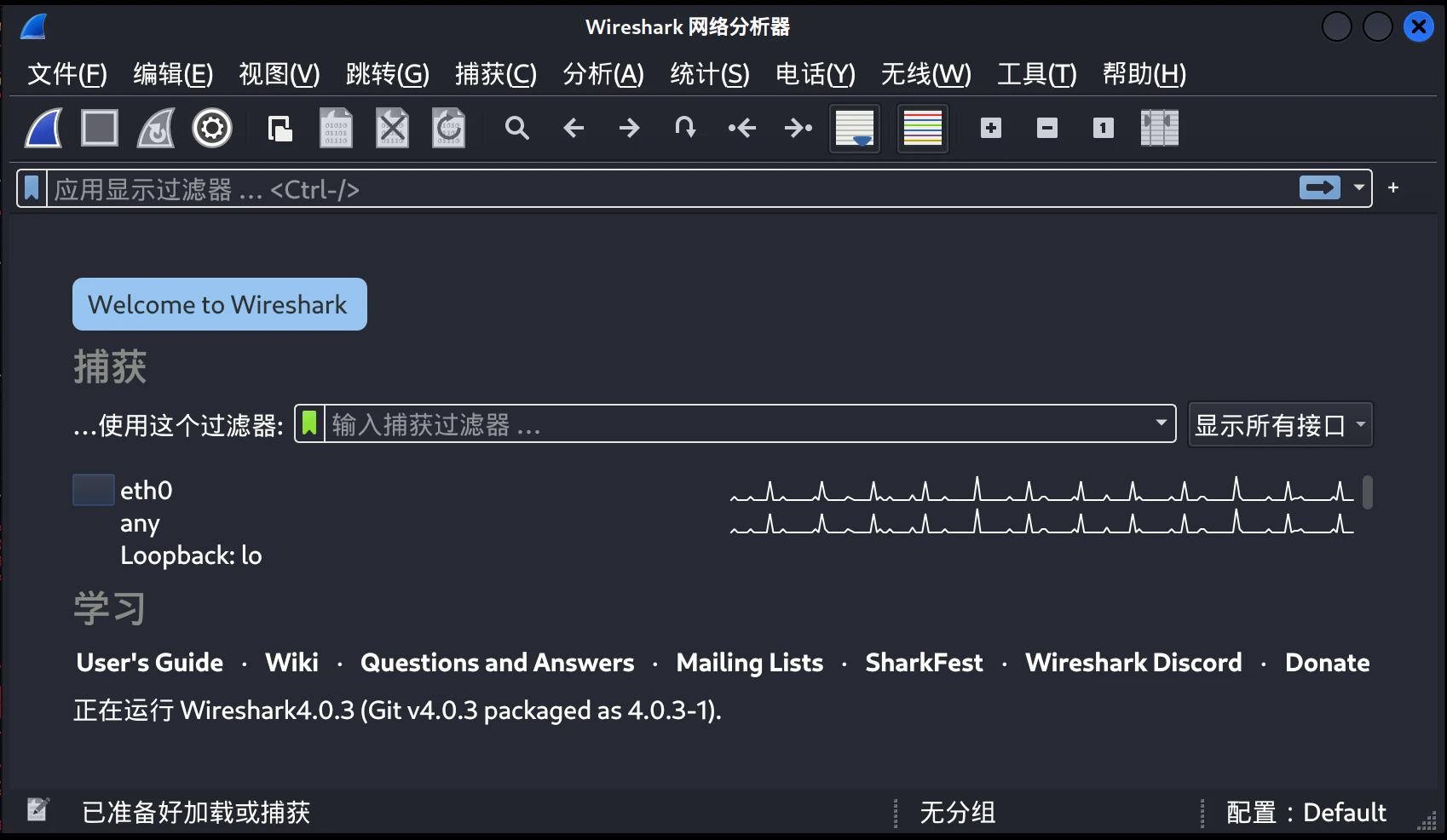Open 显示所有接口 dropdown

click(x=1280, y=424)
